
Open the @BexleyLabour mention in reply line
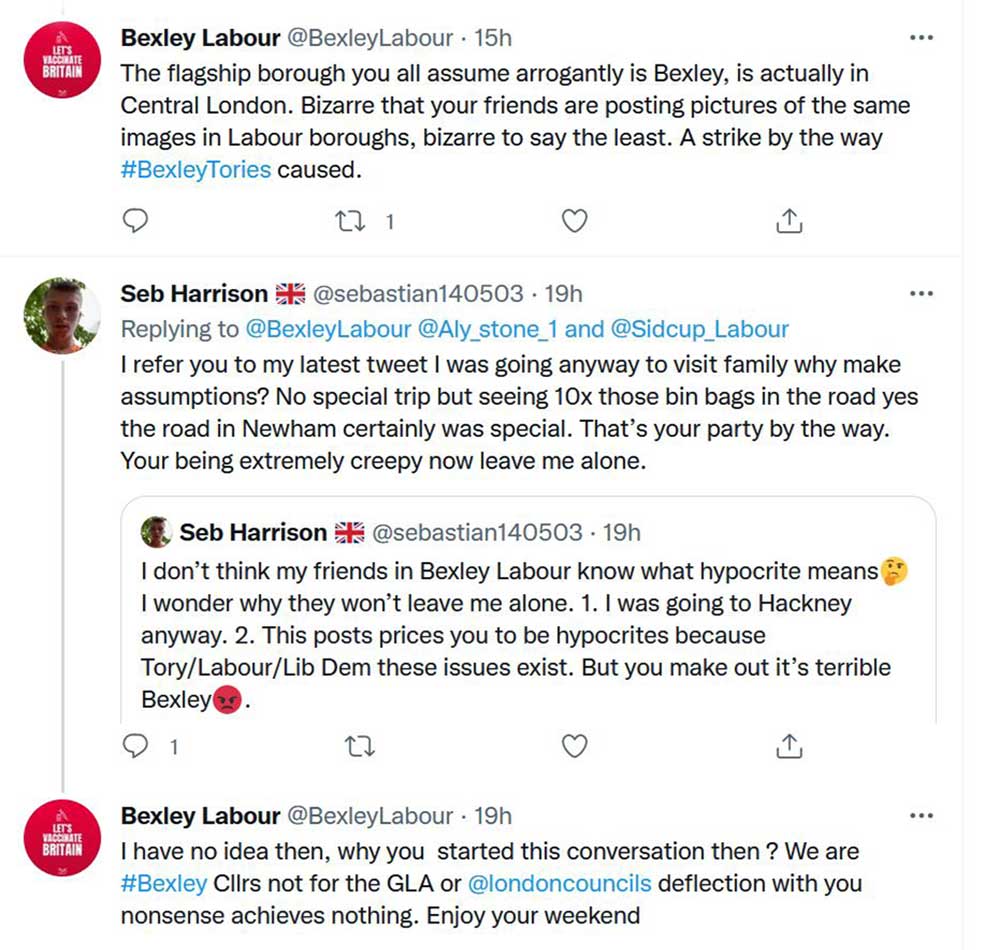(326, 329)
